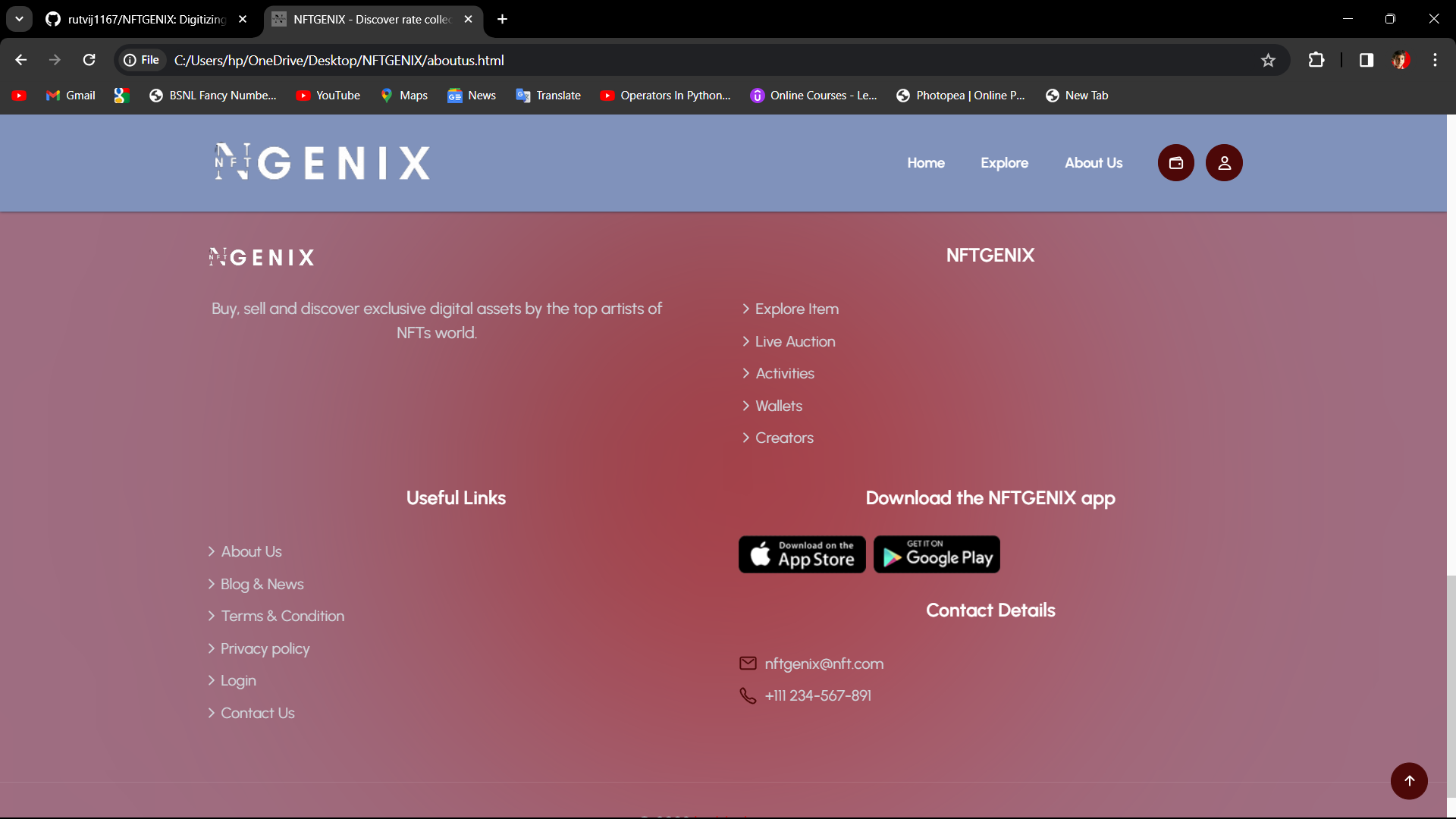Viewport: 1456px width, 819px height.
Task: Click the App Store download badge
Action: pyautogui.click(x=802, y=554)
